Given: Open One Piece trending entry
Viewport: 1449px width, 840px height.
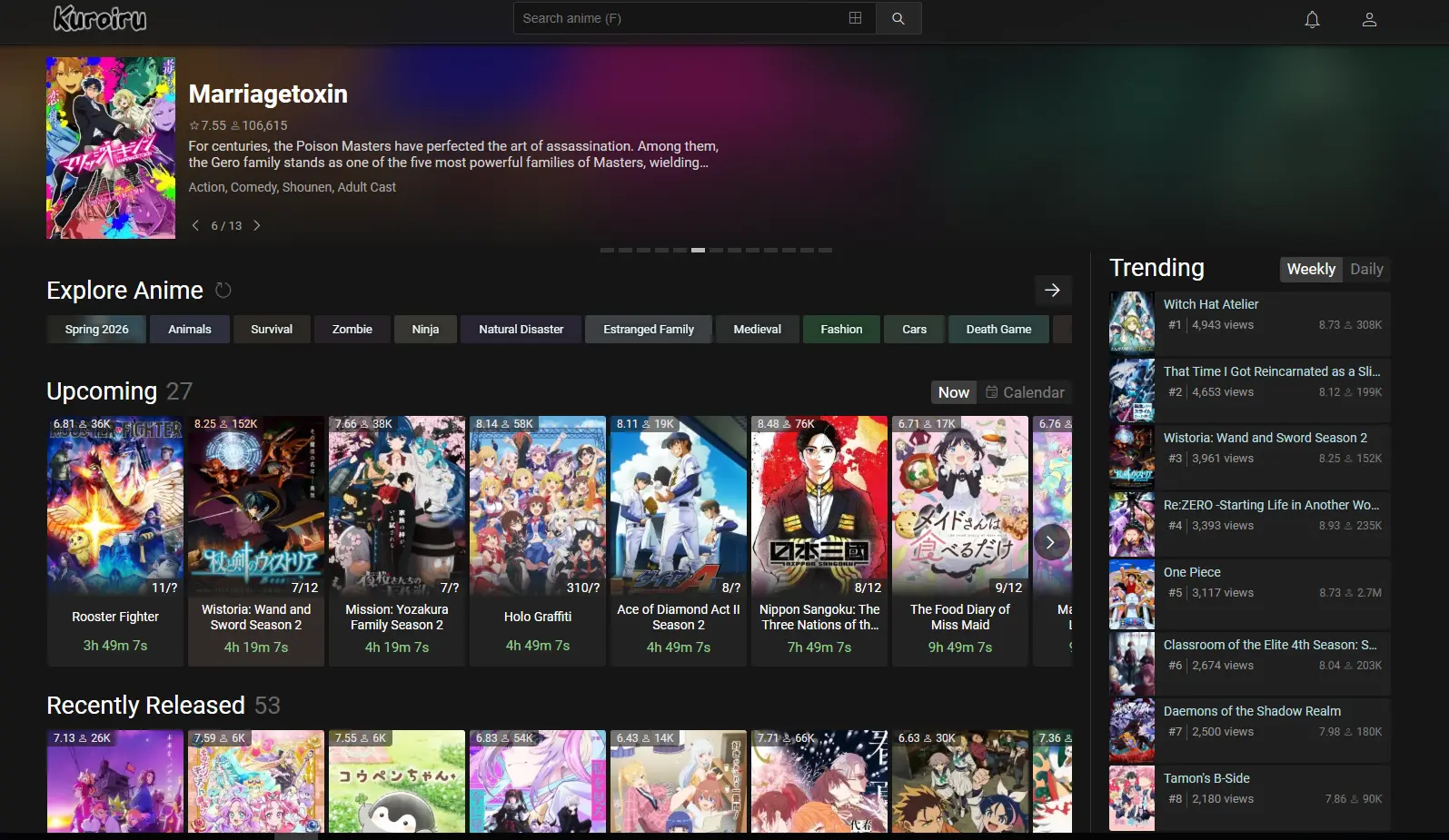Looking at the screenshot, I should (1250, 594).
